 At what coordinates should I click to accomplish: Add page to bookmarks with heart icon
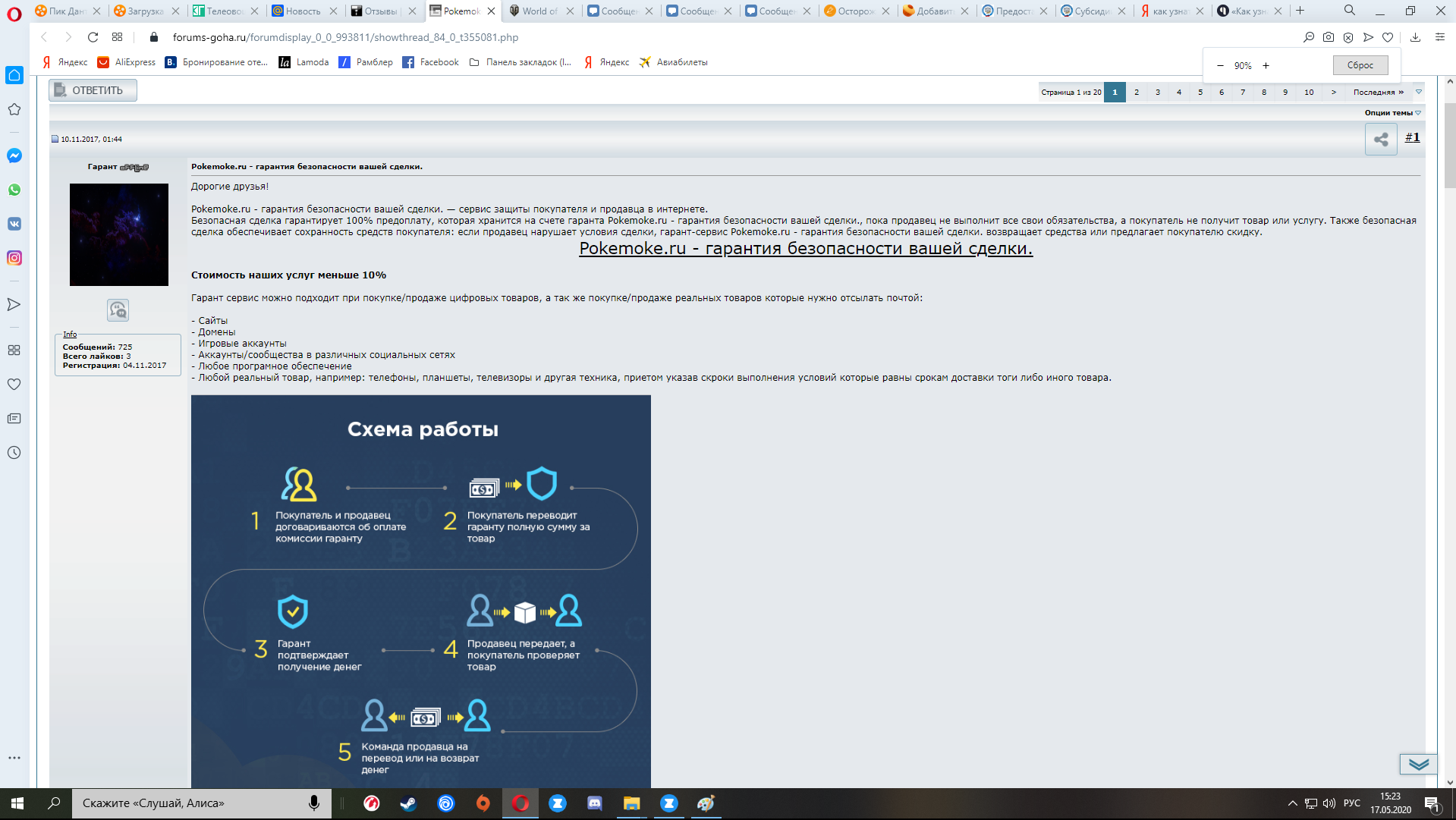(x=1388, y=37)
